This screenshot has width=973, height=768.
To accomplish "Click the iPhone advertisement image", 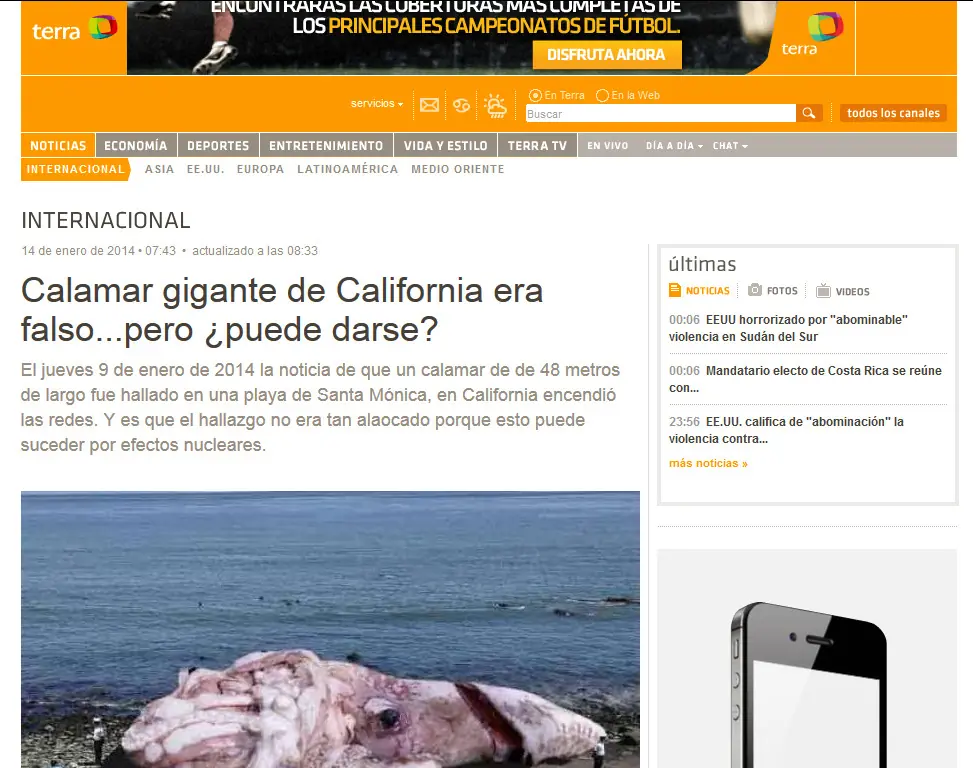I will coord(807,659).
